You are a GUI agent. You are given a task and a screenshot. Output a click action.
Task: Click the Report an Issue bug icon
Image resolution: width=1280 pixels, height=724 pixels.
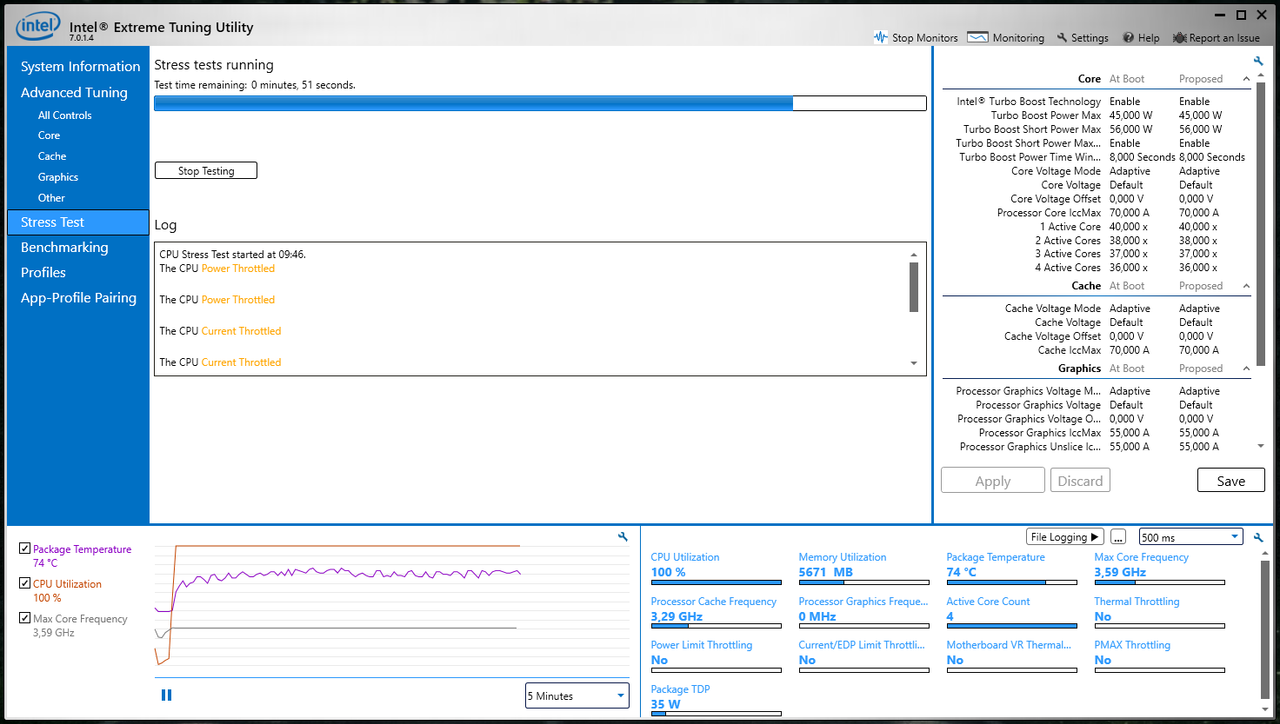pyautogui.click(x=1180, y=37)
